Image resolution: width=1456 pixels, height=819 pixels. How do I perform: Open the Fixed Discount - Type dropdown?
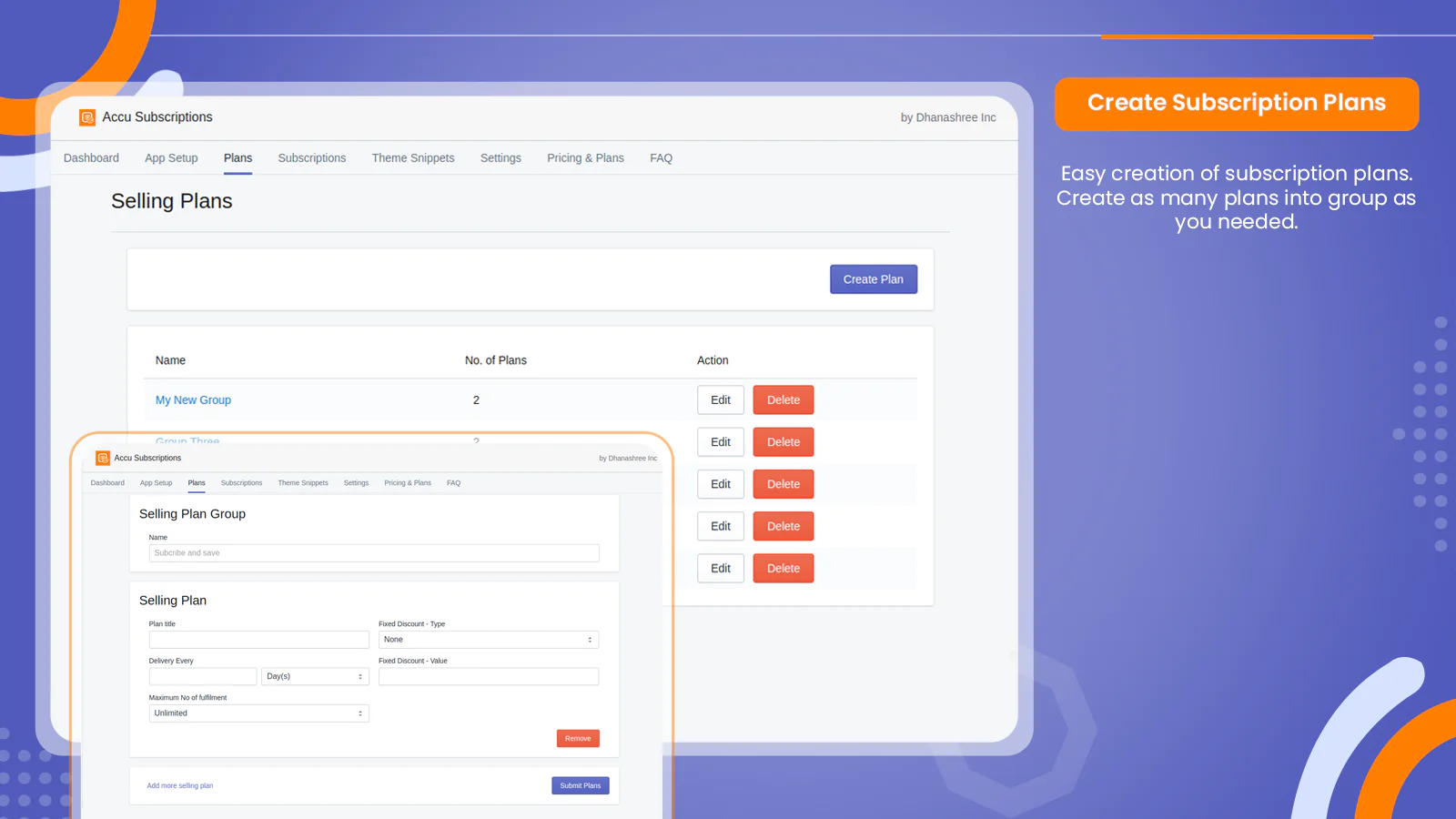click(x=489, y=640)
